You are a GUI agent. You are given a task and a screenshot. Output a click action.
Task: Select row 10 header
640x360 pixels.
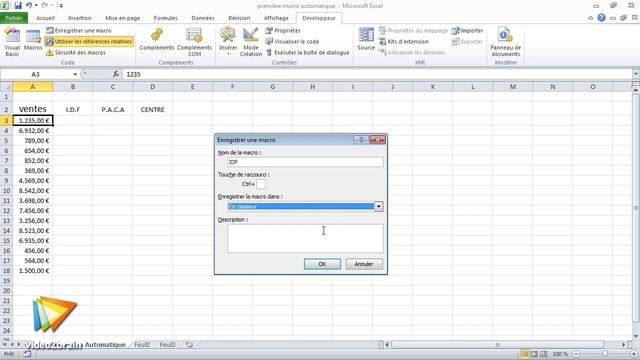tap(6, 191)
